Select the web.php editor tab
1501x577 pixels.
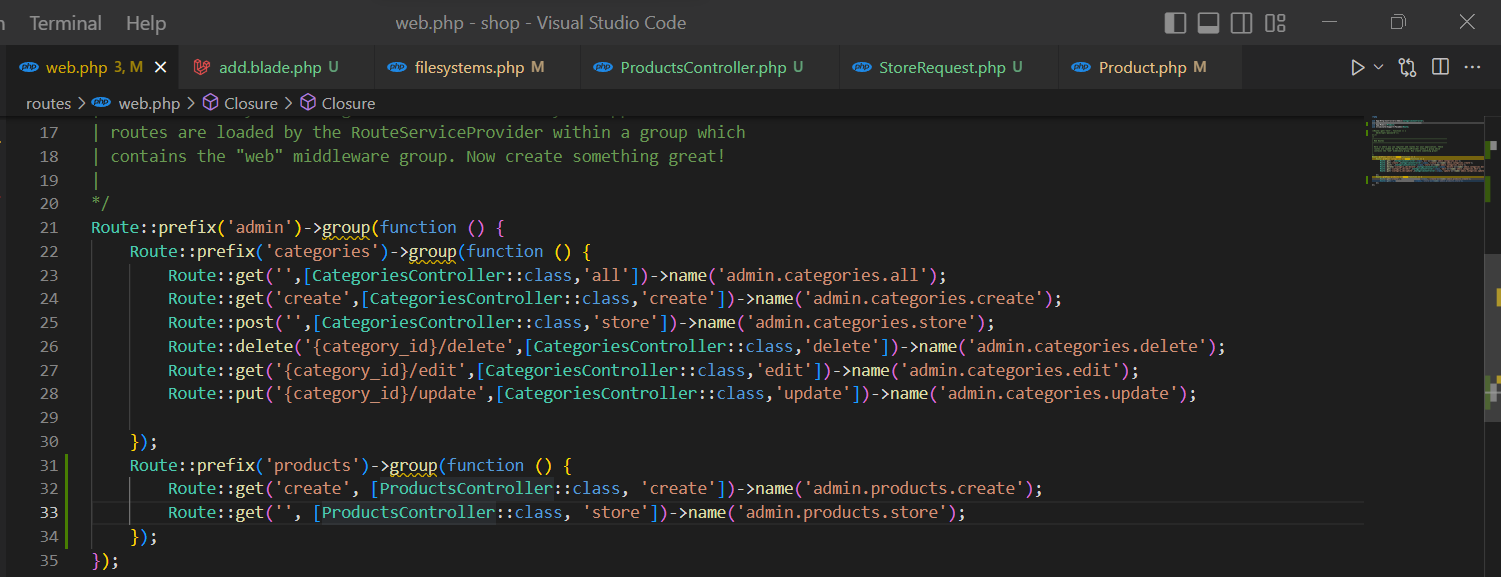[x=90, y=67]
